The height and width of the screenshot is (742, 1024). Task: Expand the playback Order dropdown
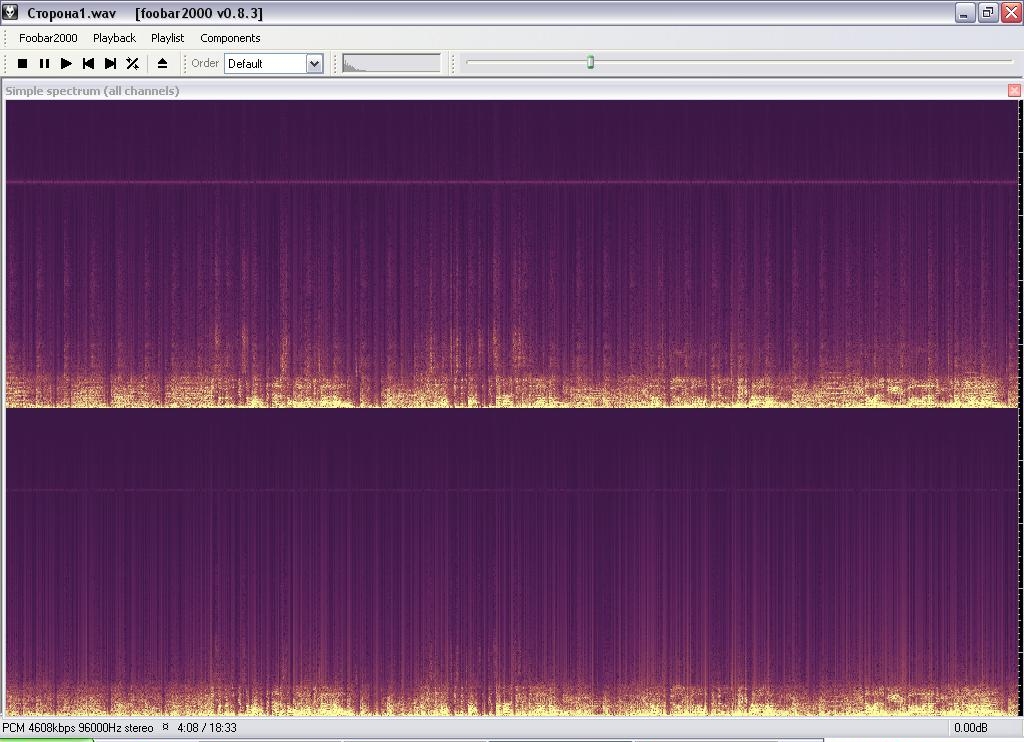313,63
